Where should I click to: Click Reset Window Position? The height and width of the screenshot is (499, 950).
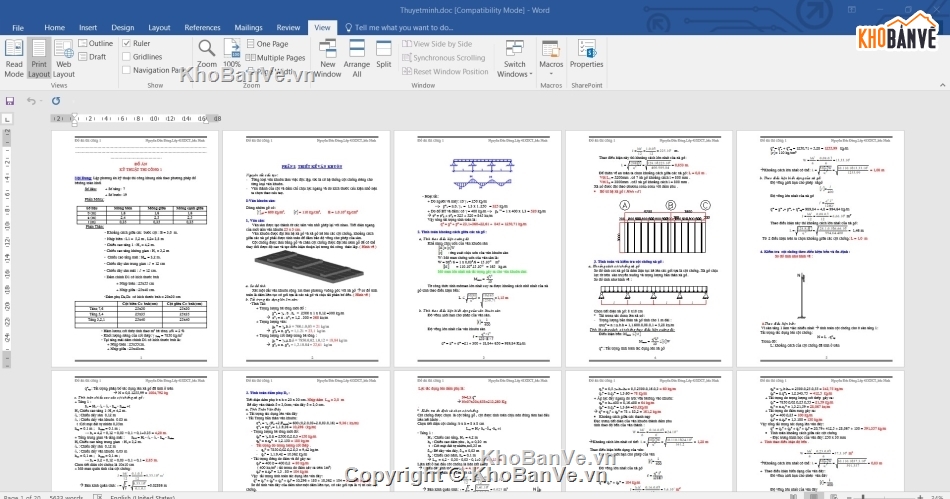(x=445, y=71)
